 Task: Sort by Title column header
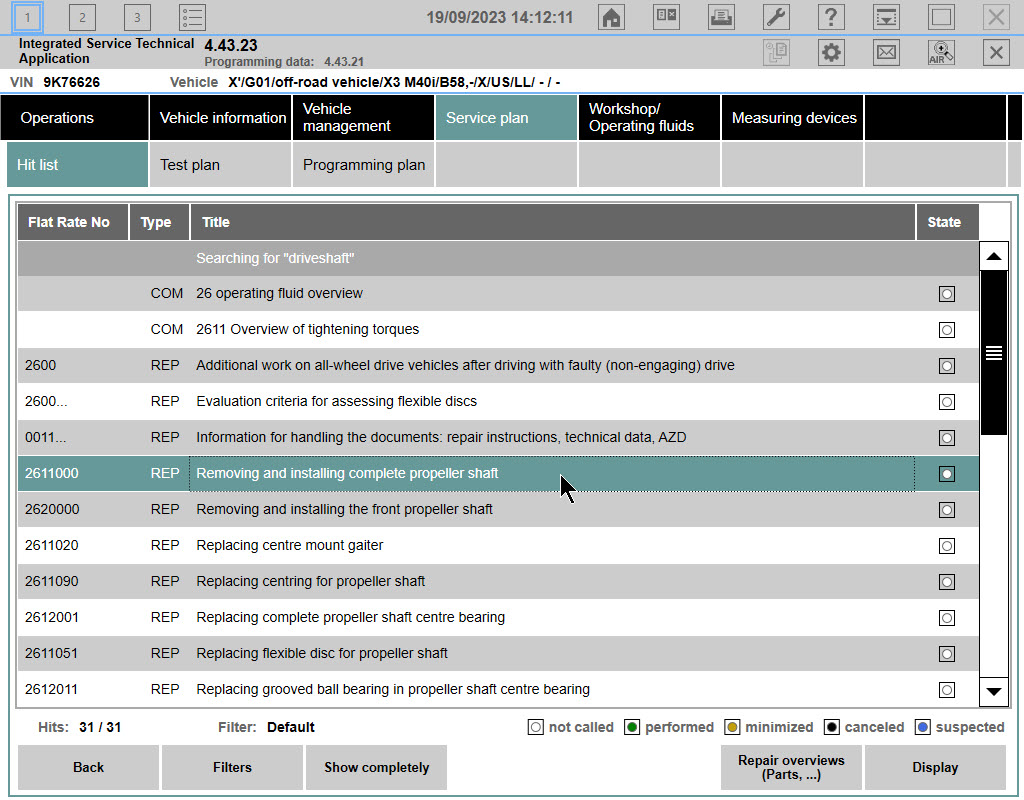tap(552, 222)
